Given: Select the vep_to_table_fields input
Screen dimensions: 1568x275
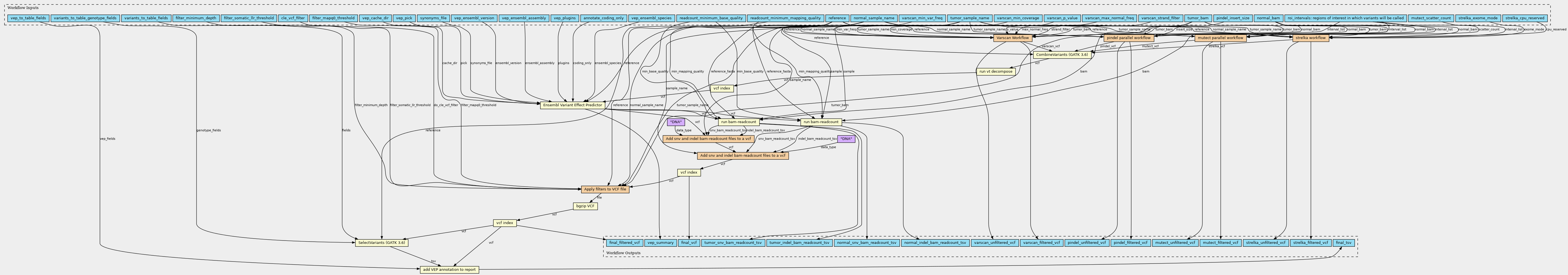Looking at the screenshot, I should pos(28,18).
